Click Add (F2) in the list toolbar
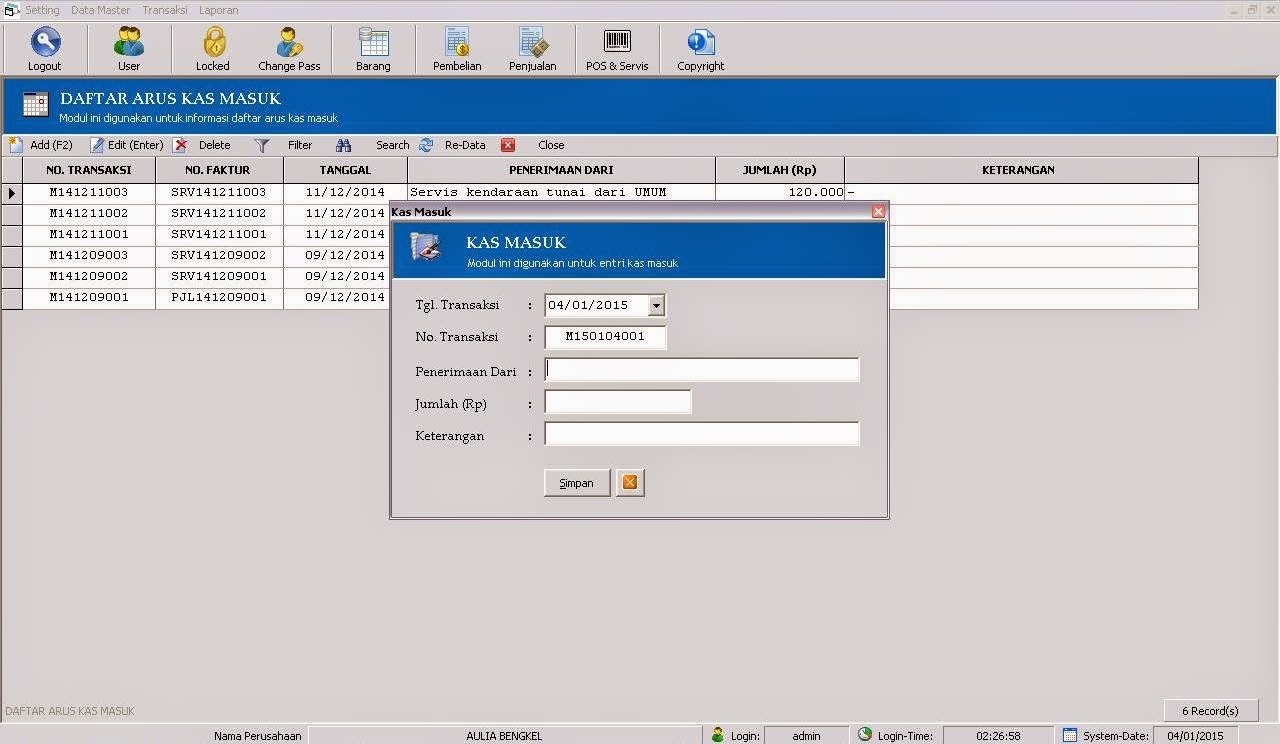The width and height of the screenshot is (1280, 744). [x=41, y=145]
